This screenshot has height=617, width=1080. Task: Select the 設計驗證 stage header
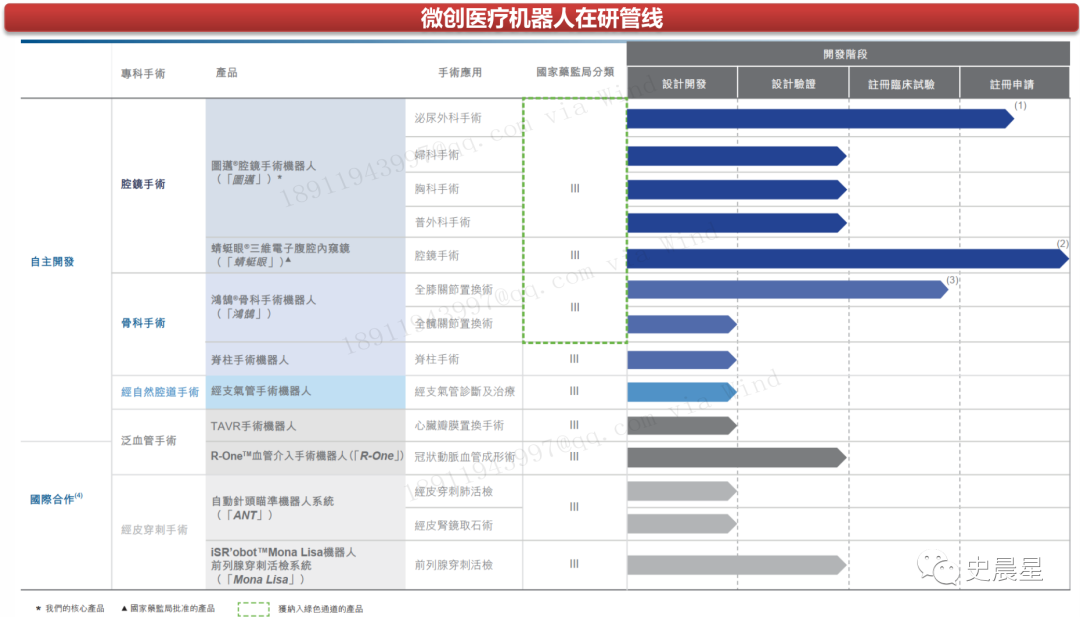(x=793, y=83)
